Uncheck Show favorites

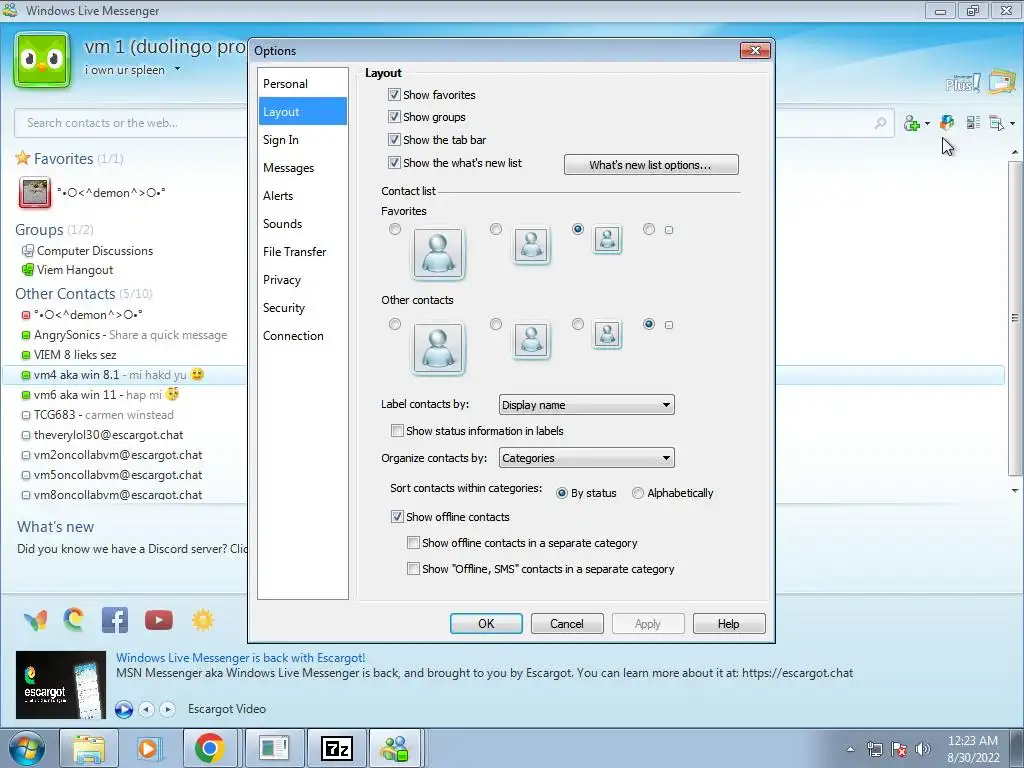pyautogui.click(x=394, y=95)
